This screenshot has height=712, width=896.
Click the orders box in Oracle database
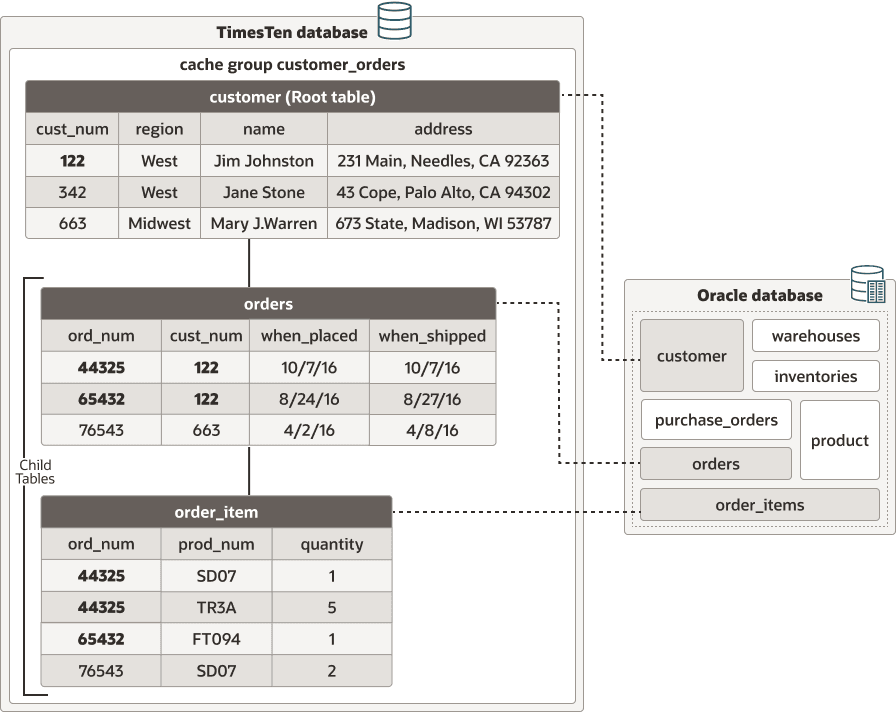click(x=716, y=463)
